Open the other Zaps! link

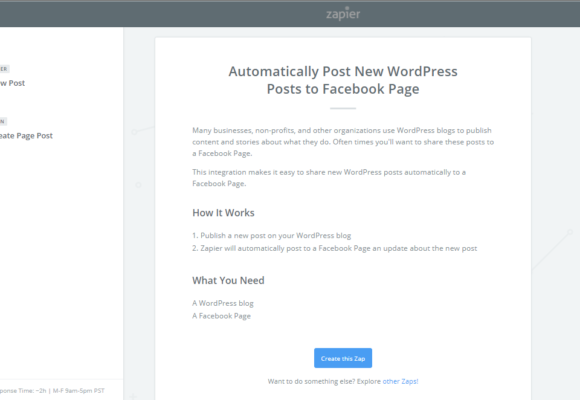coord(400,381)
